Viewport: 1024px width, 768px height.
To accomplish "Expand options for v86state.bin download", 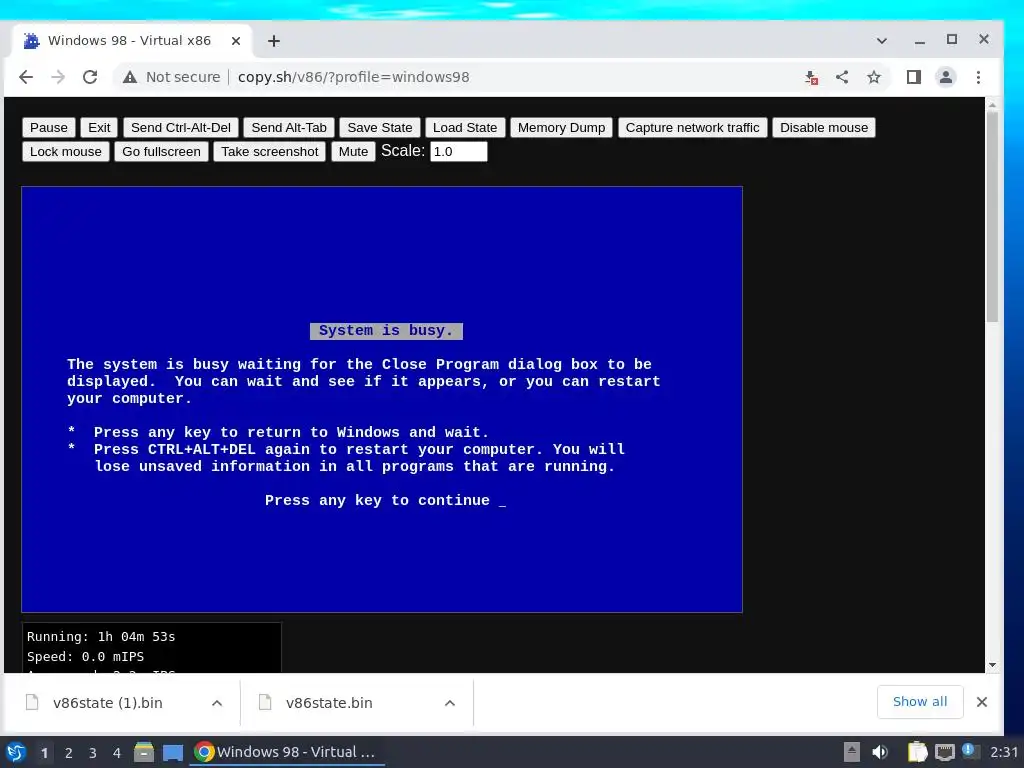I will point(450,703).
